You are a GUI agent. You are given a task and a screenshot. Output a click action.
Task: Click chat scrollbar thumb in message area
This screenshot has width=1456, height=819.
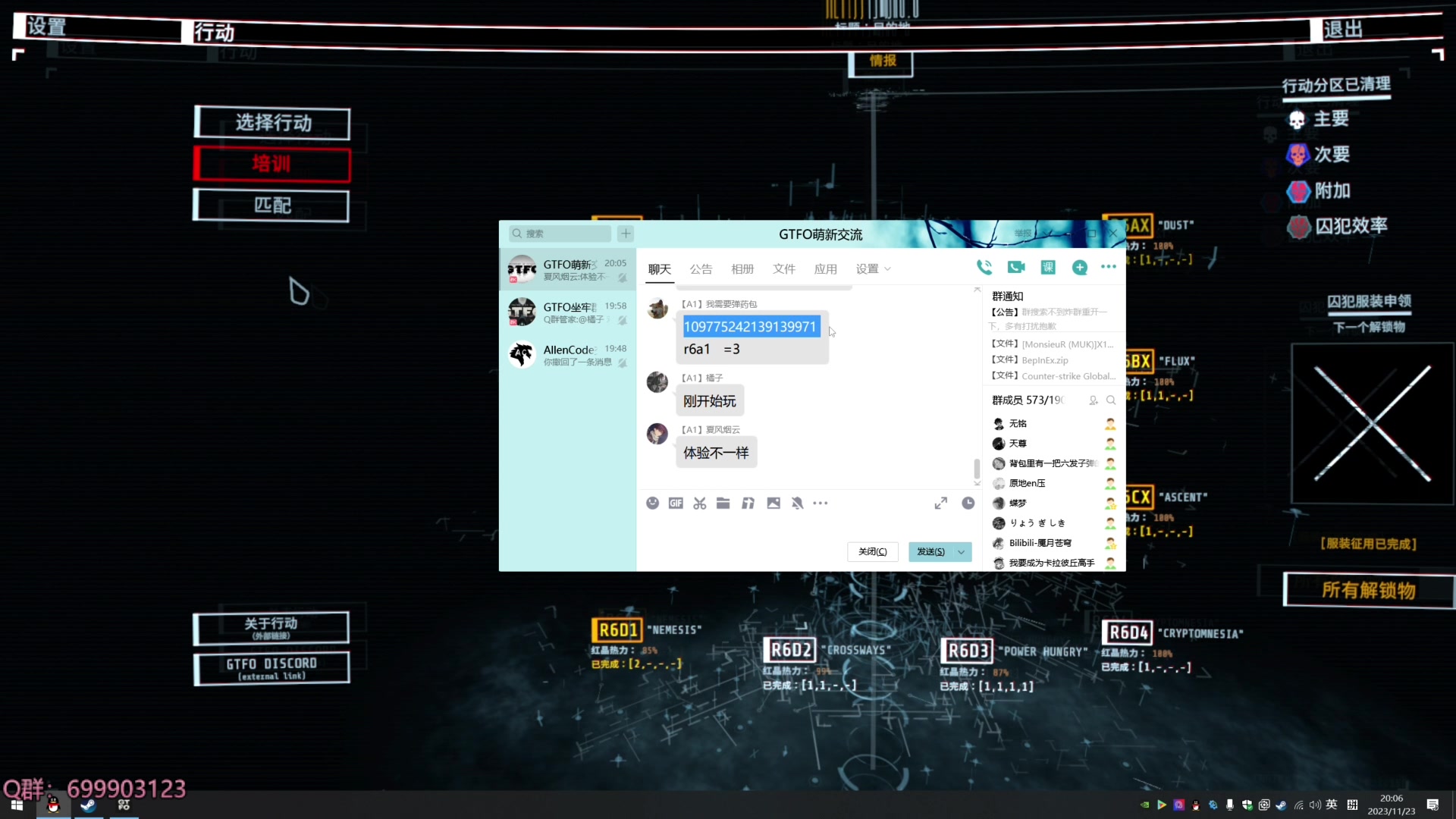[977, 468]
